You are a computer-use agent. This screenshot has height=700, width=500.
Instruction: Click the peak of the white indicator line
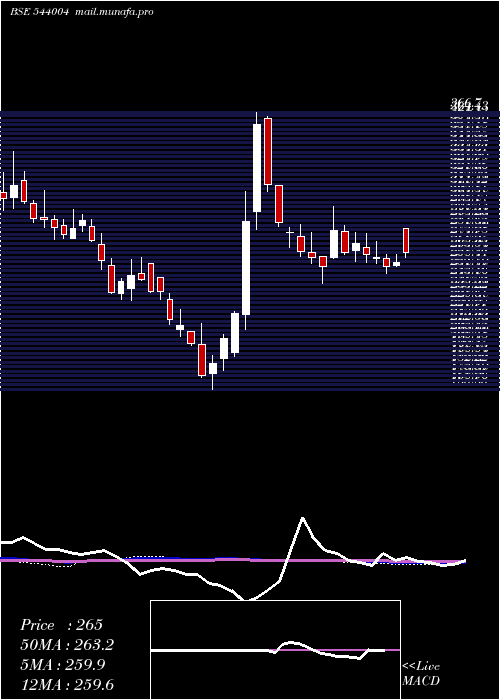[x=303, y=518]
